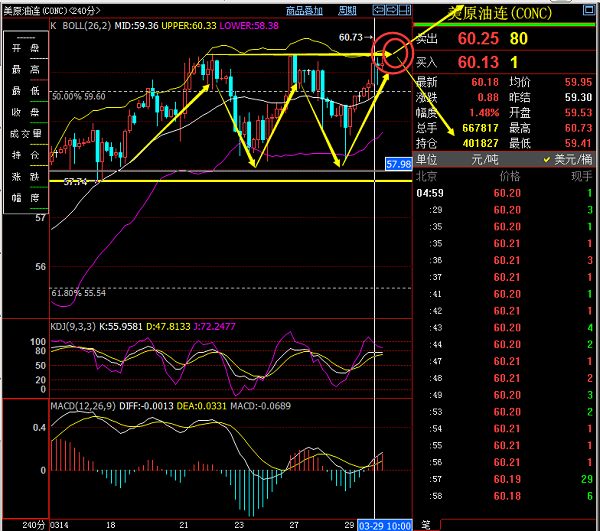Image resolution: width=600 pixels, height=531 pixels.
Task: Click the 美原油连(CONC)<240分> chart title
Action: pos(52,11)
